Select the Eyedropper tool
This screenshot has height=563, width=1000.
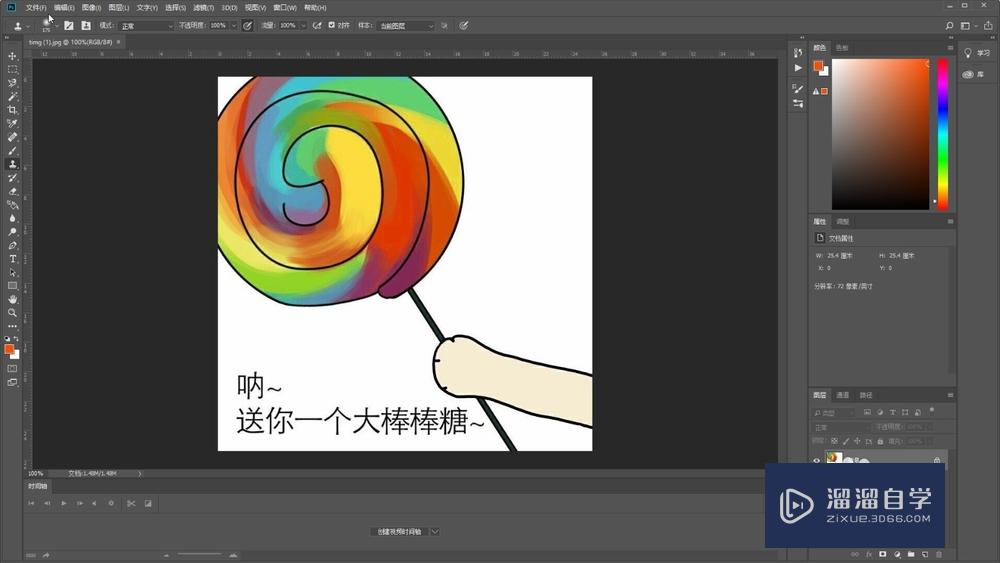12,123
